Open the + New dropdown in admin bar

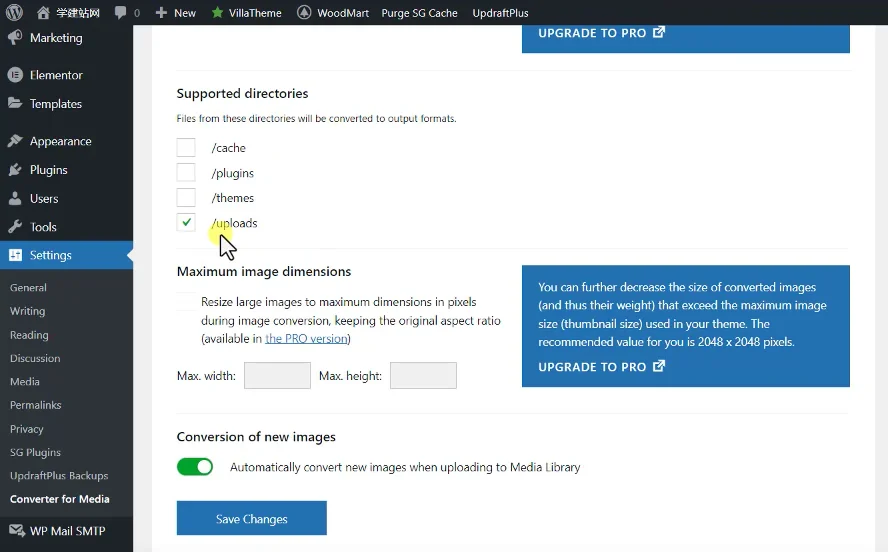(x=176, y=13)
